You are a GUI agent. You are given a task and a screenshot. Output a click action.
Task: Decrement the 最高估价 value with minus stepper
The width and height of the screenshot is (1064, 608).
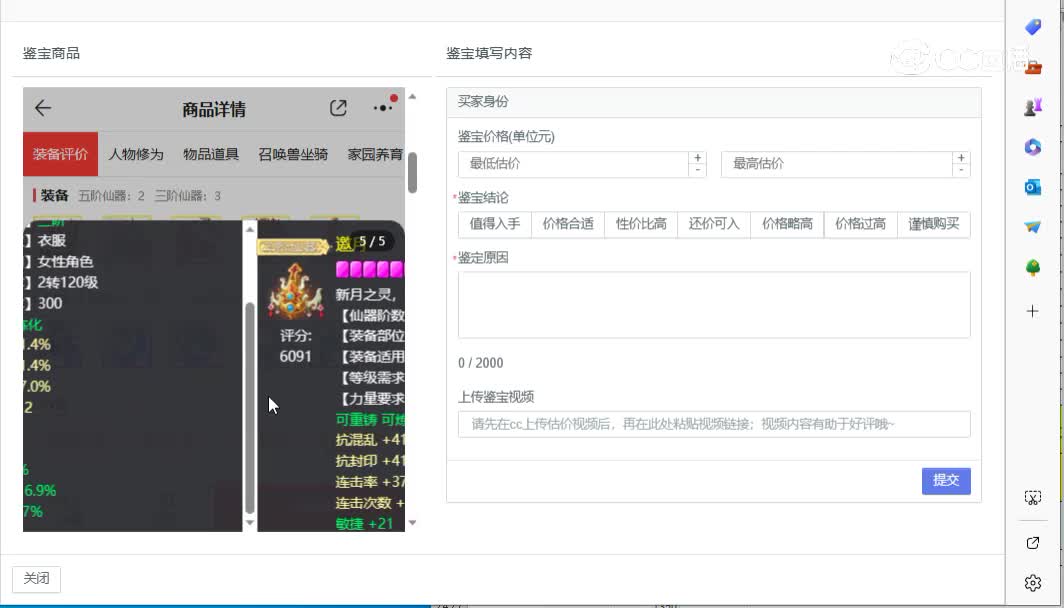pos(960,170)
